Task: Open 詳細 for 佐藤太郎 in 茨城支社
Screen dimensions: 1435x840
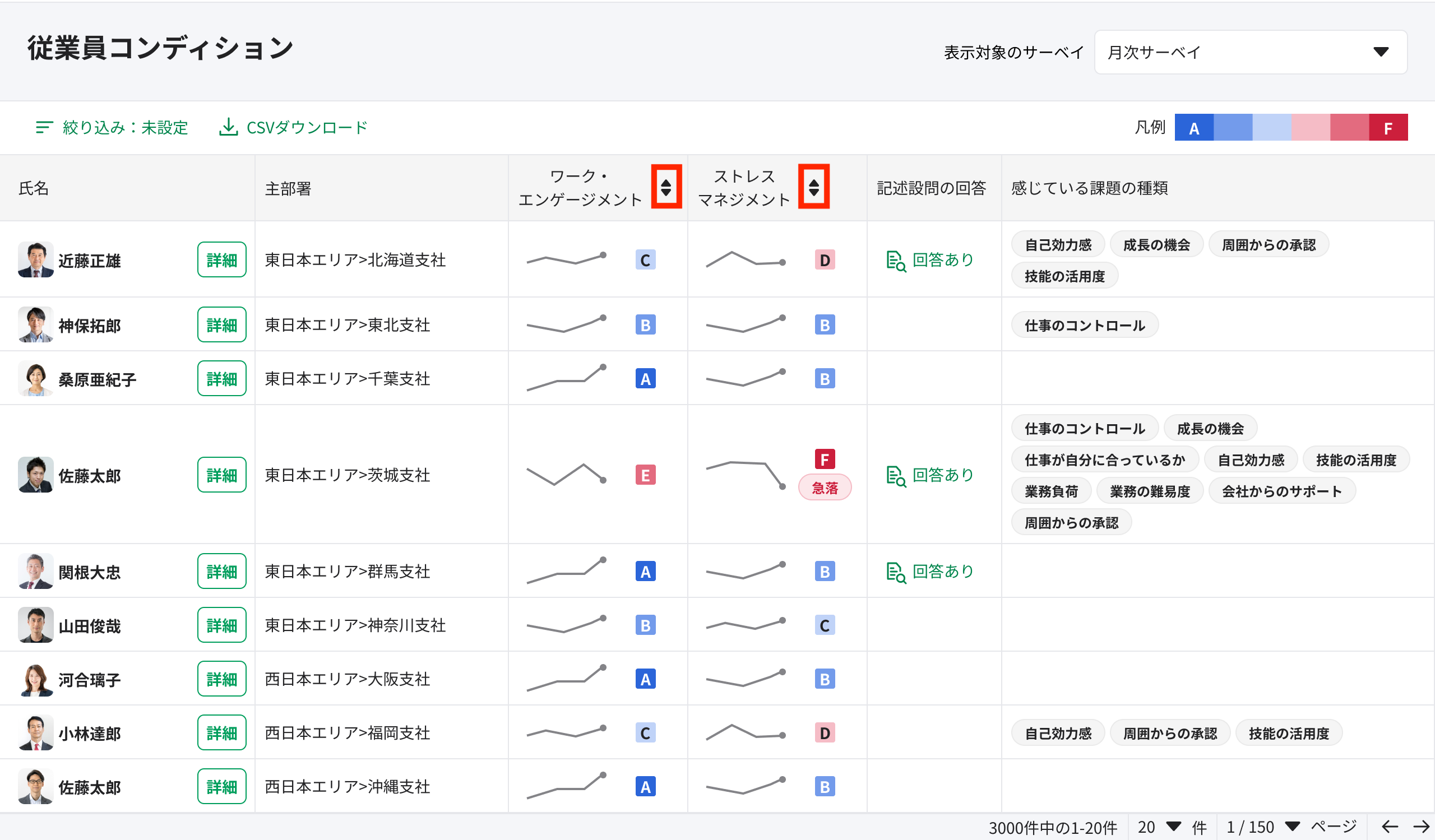Action: point(221,475)
